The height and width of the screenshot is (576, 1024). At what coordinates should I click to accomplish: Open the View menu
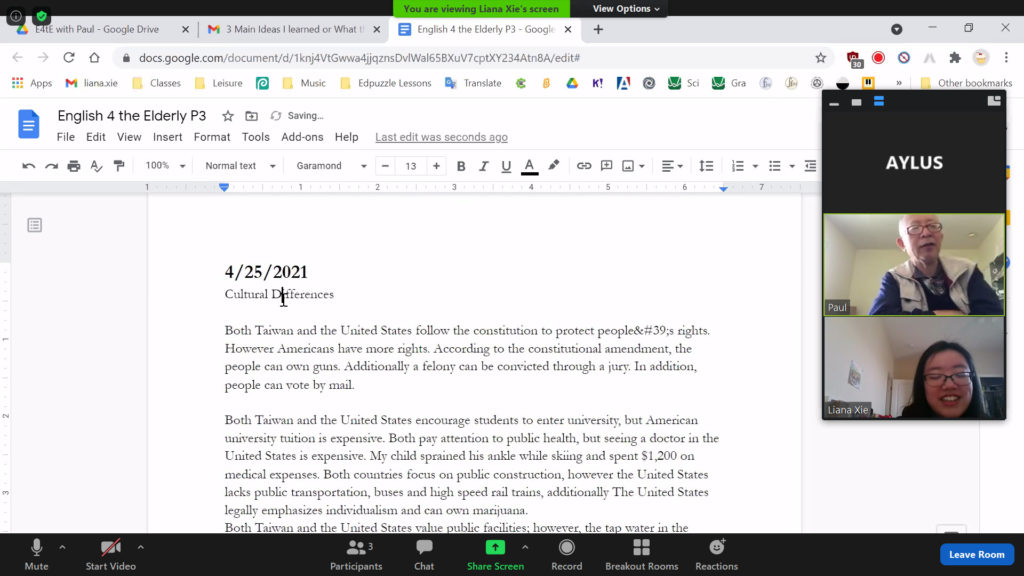click(x=129, y=137)
